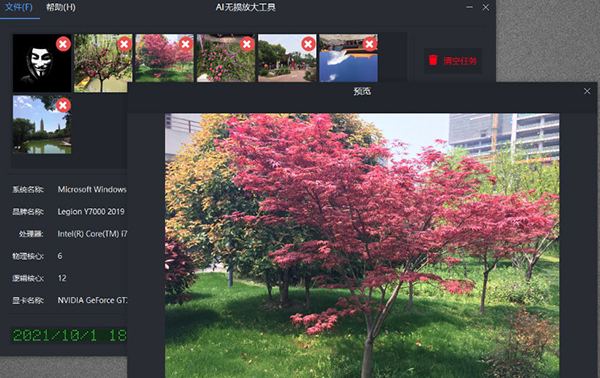Click the green digital date display
Image resolution: width=600 pixels, height=378 pixels.
point(69,336)
